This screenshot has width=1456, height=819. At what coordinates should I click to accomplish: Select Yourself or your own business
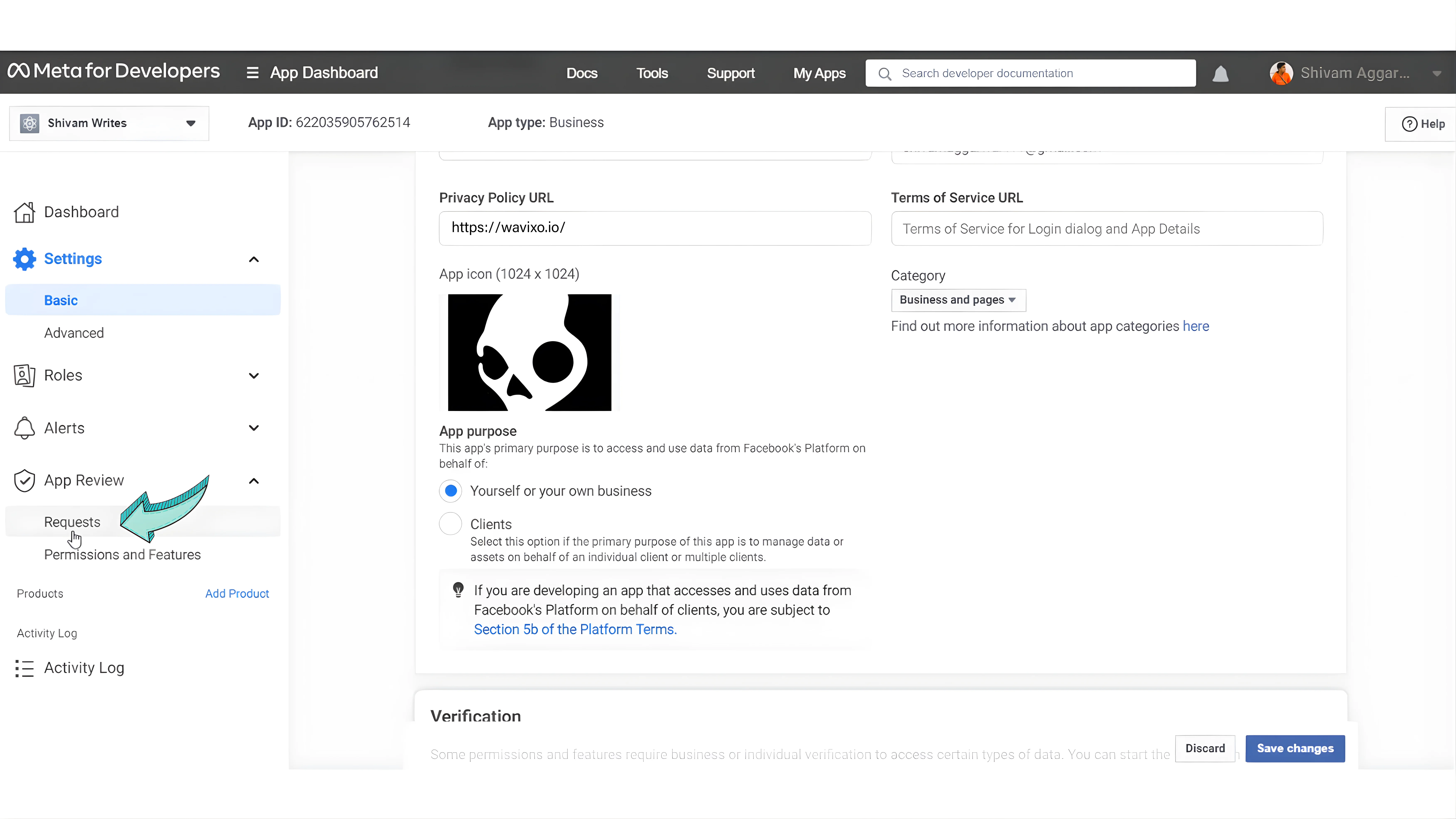pyautogui.click(x=451, y=491)
